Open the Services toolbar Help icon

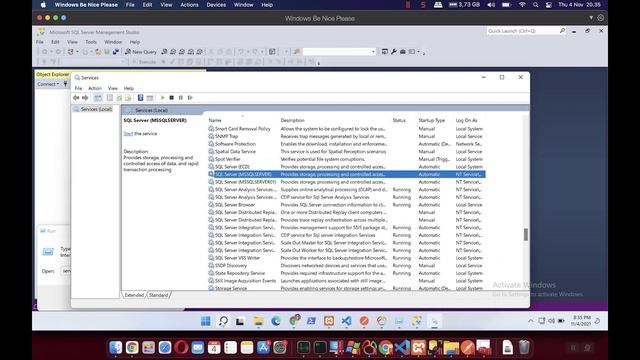pyautogui.click(x=140, y=98)
